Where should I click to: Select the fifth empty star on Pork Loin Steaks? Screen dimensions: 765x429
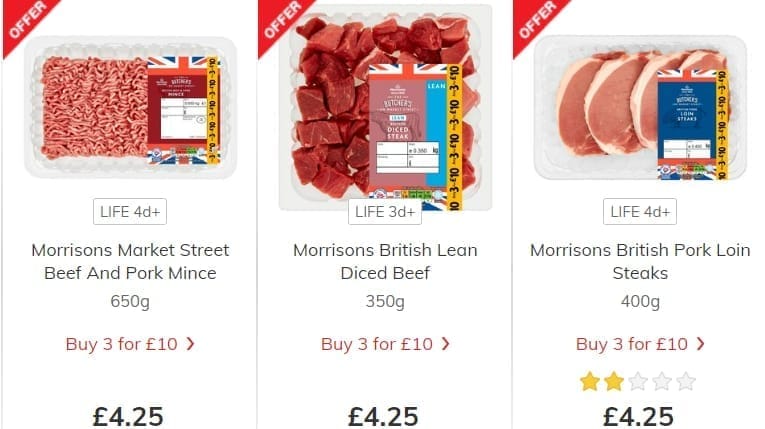686,382
